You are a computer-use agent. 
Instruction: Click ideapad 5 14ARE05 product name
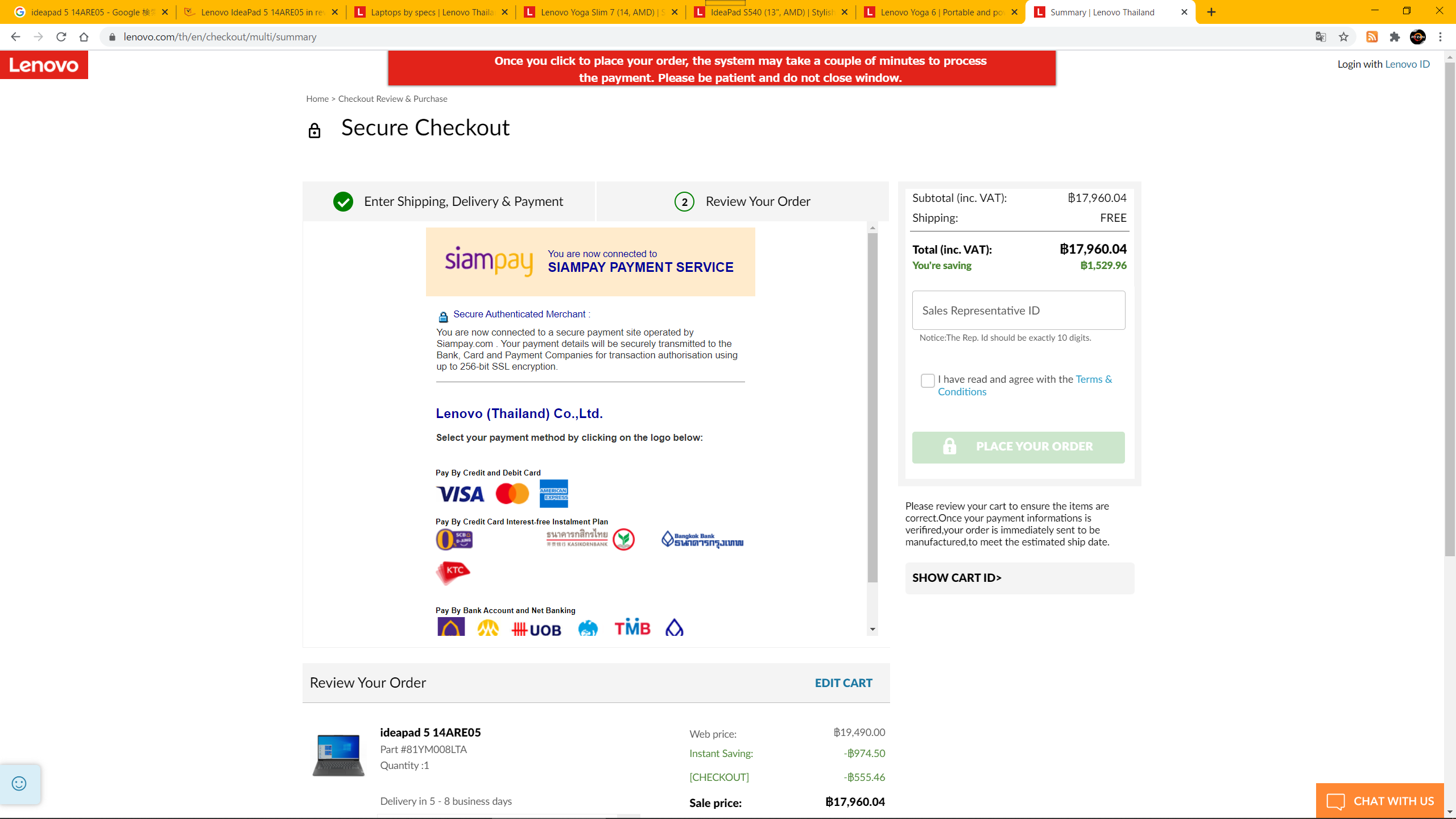(x=430, y=733)
